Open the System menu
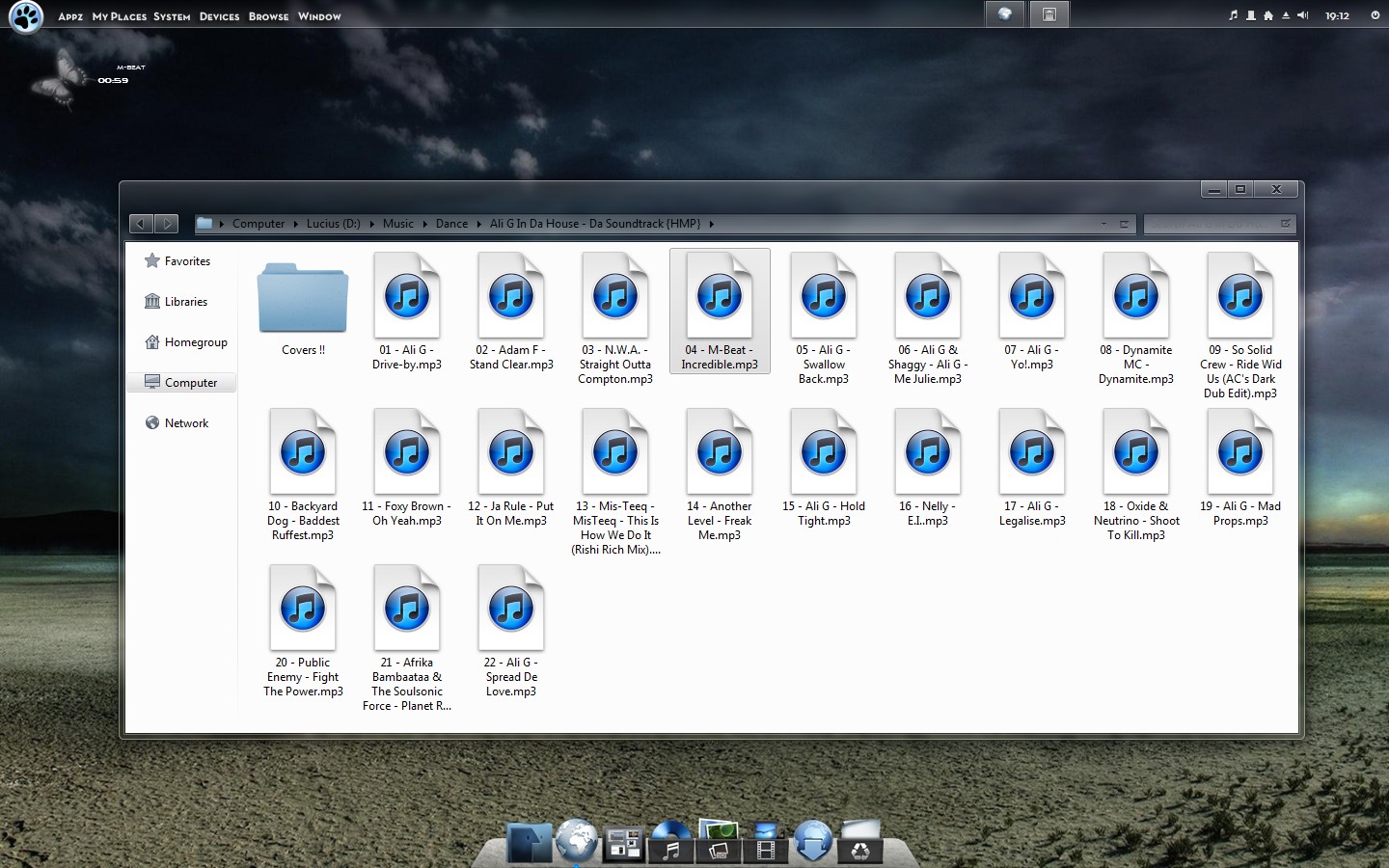This screenshot has width=1389, height=868. 172,16
